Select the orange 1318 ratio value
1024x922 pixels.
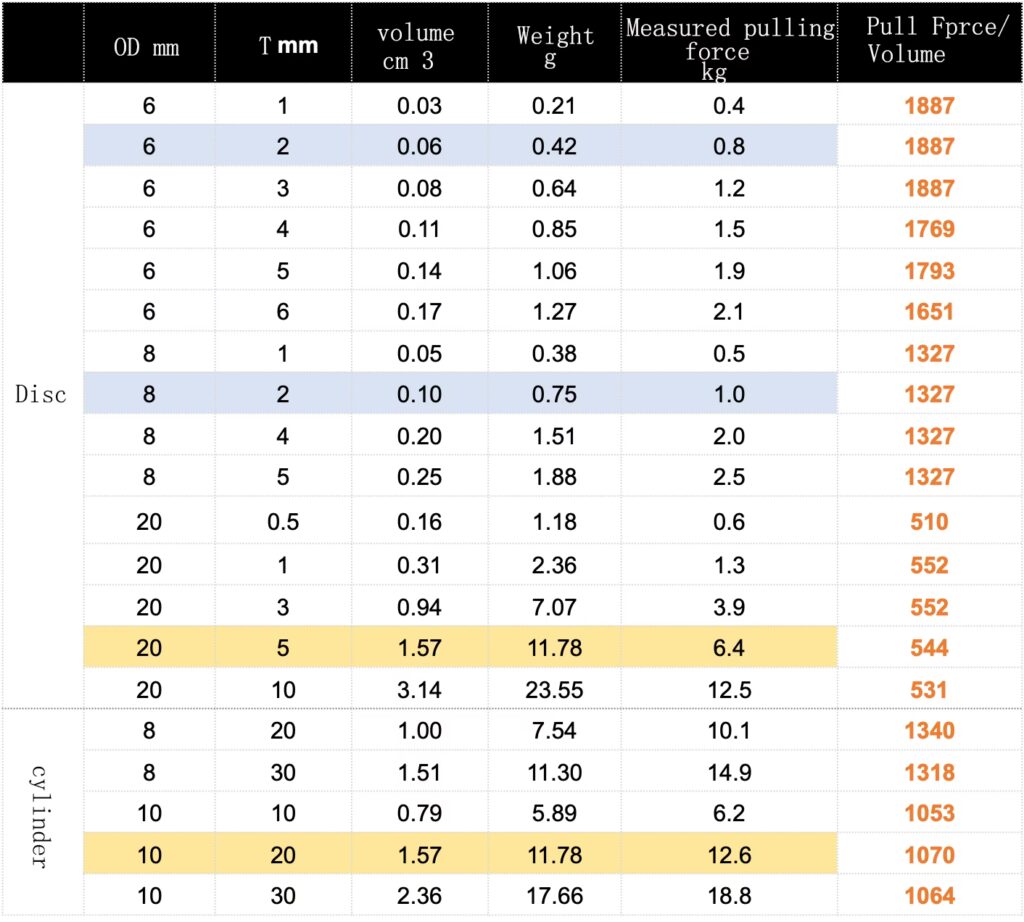coord(929,772)
